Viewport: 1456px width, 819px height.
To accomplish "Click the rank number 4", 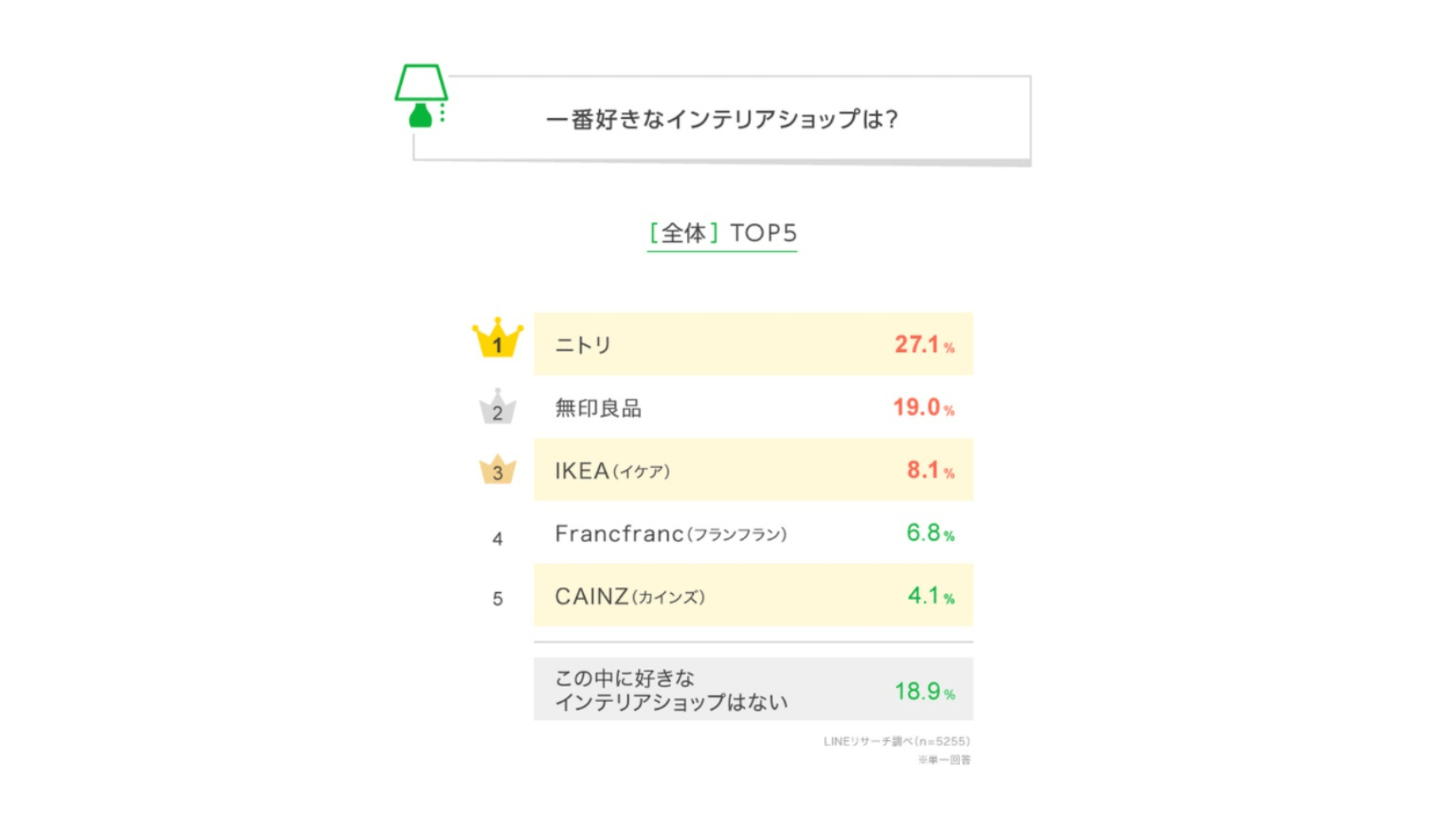I will [x=497, y=538].
